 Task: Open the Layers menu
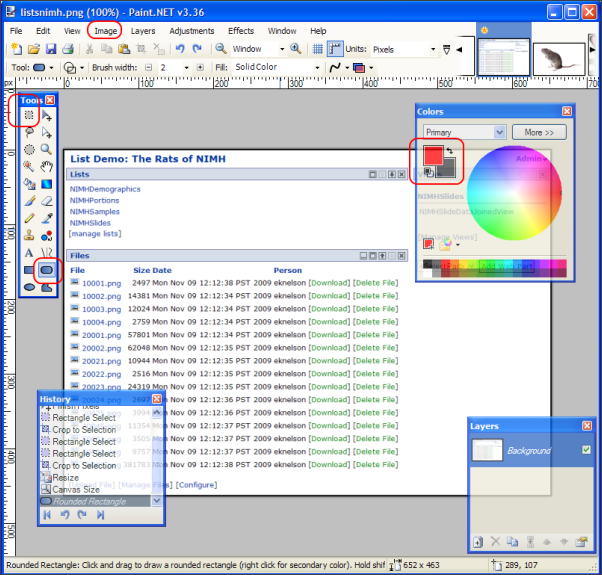[143, 31]
